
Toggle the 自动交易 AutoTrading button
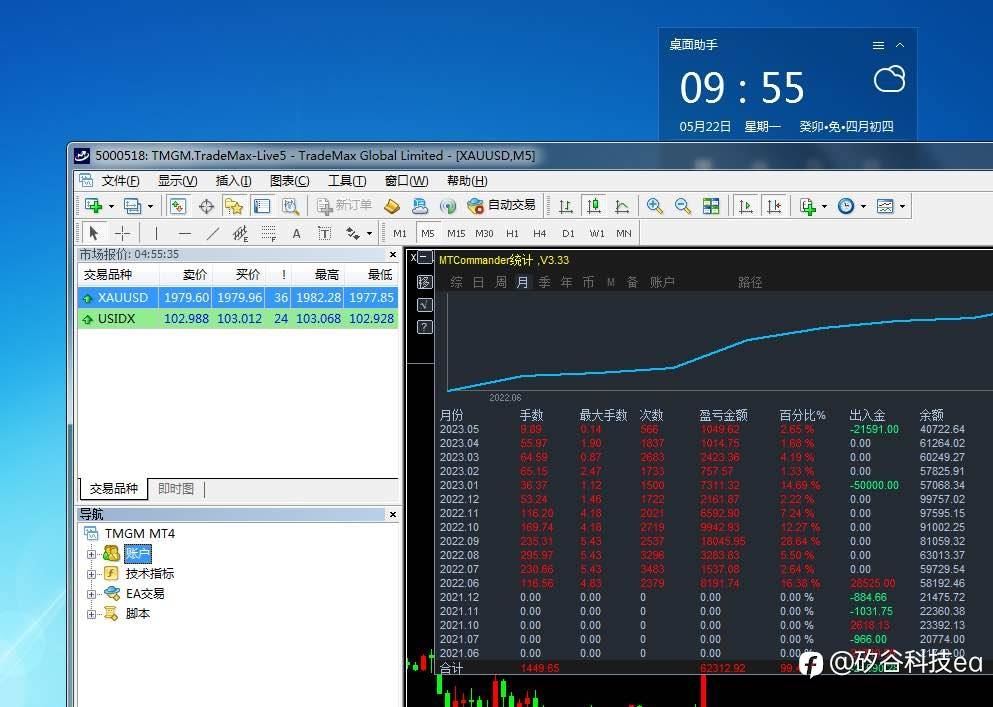pyautogui.click(x=501, y=206)
